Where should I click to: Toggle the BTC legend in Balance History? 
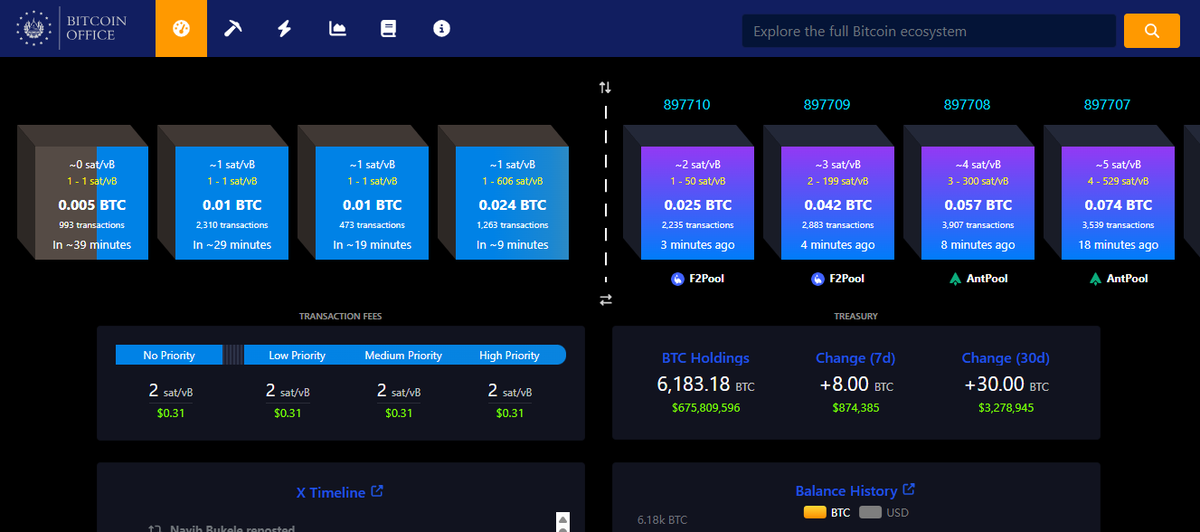(826, 512)
